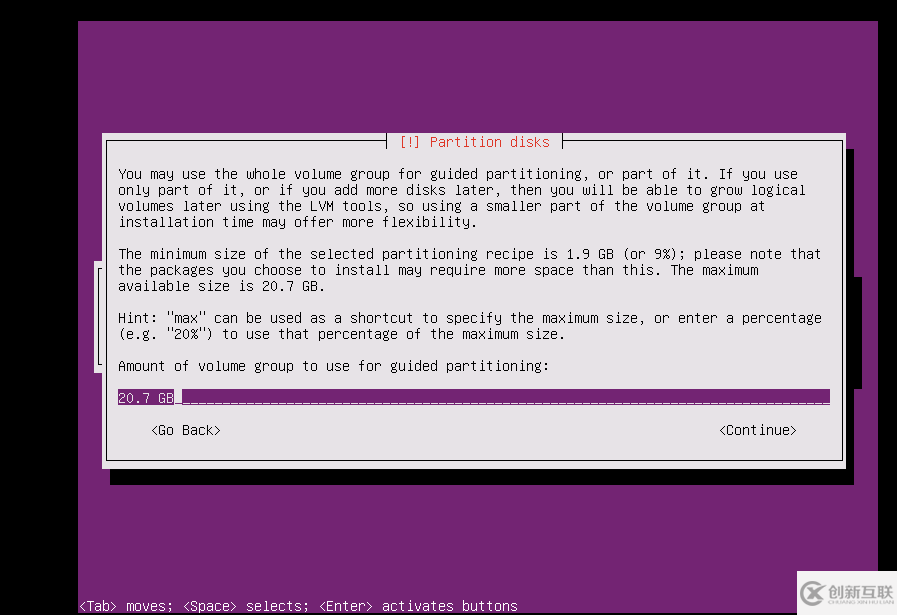
Task: Click the 20.7 GB value to edit it
Action: 145,397
